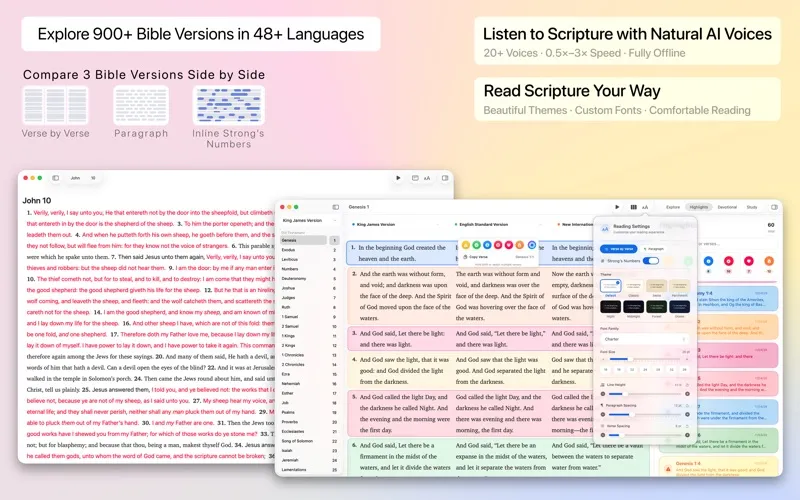This screenshot has height=500, width=800.
Task: Adjust the Line Height slider
Action: pyautogui.click(x=645, y=394)
